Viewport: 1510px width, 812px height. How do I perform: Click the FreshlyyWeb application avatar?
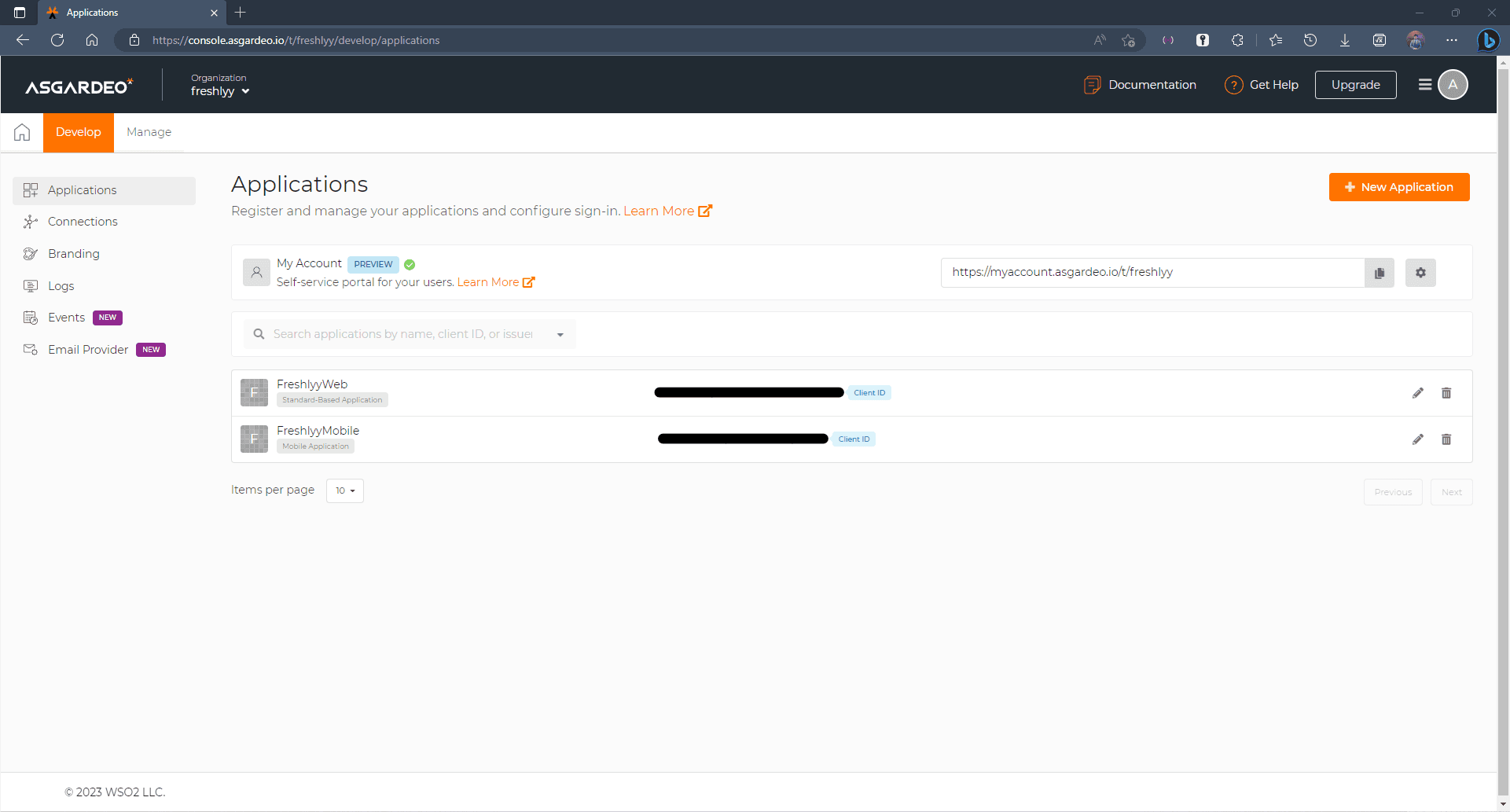pos(254,392)
